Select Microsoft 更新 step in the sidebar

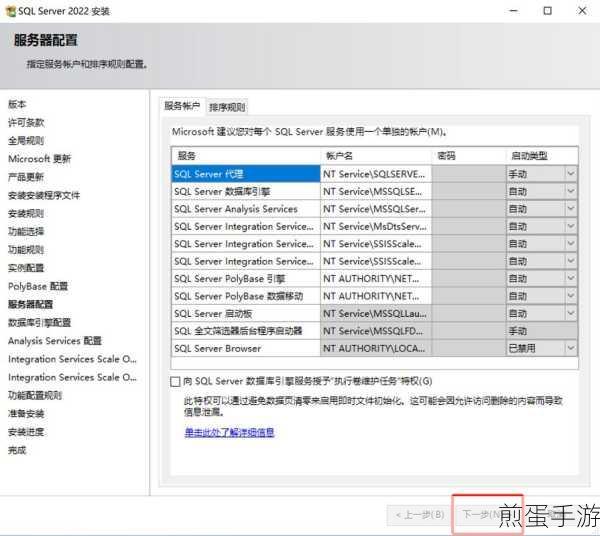(39, 158)
